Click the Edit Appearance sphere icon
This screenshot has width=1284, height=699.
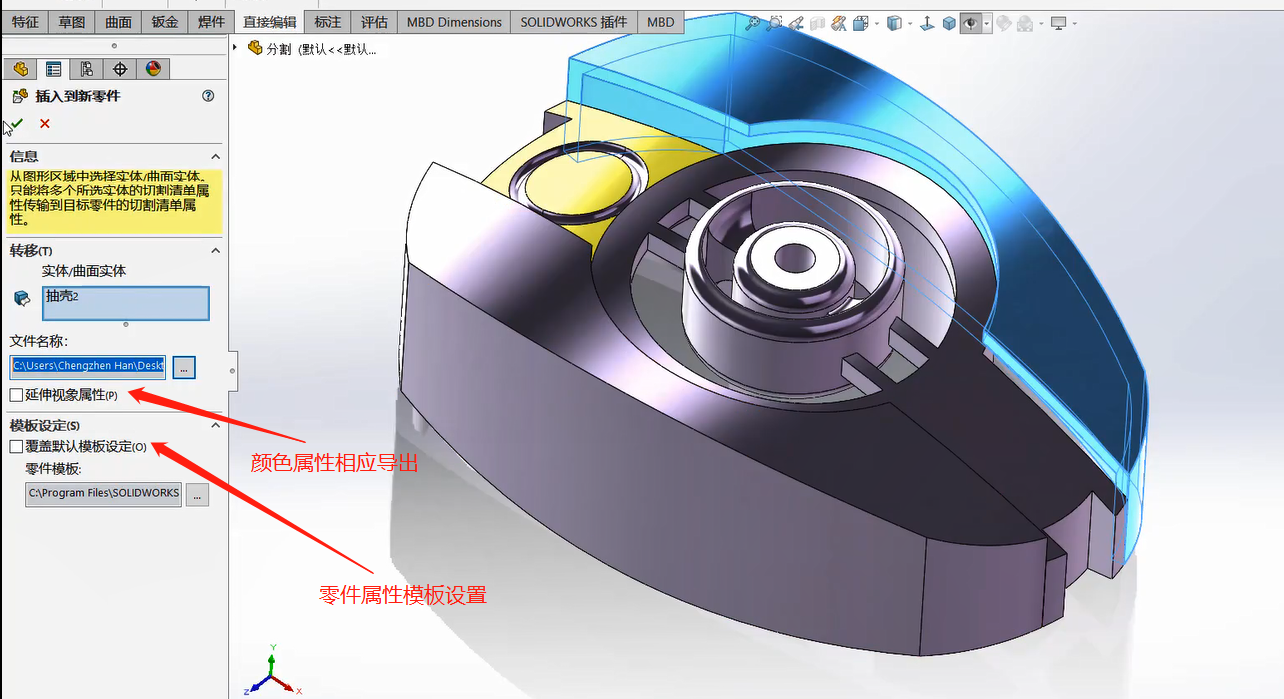[1004, 23]
